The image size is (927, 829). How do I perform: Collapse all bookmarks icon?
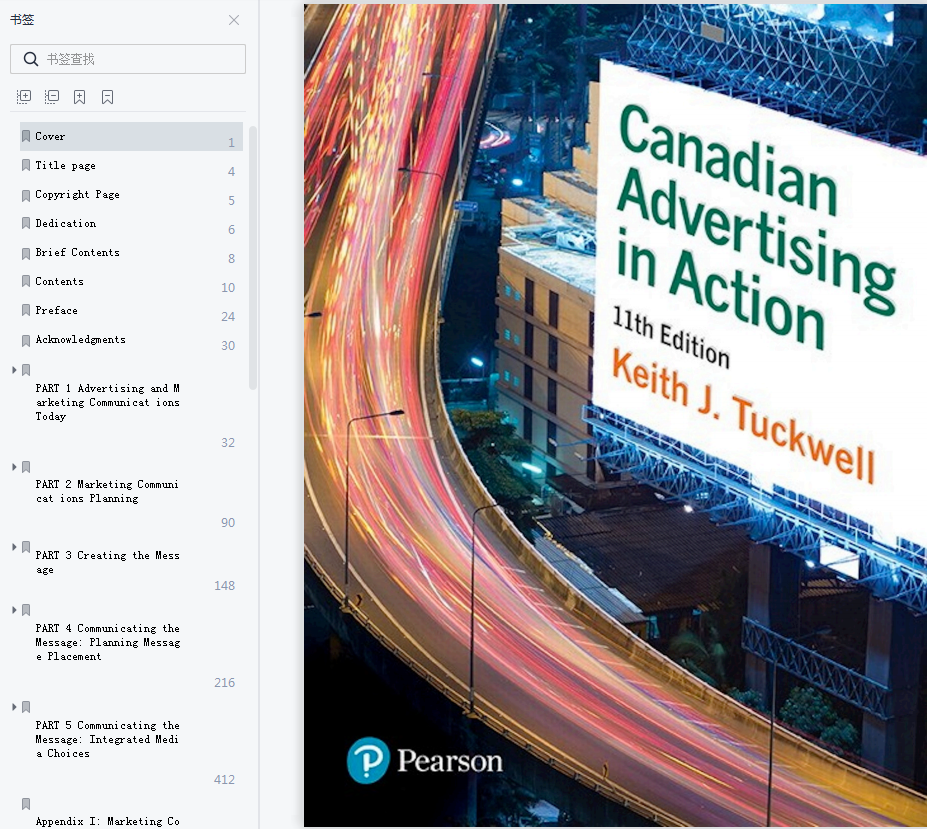tap(52, 97)
